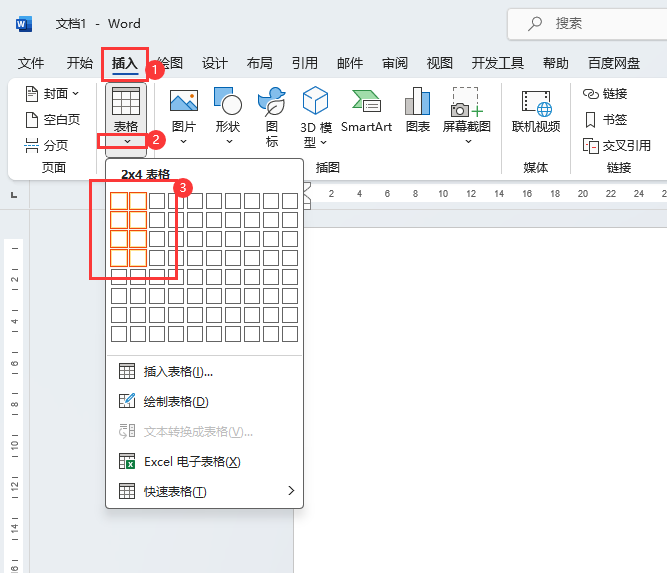Choose Excel 电子表格(X) menu entry

204,462
